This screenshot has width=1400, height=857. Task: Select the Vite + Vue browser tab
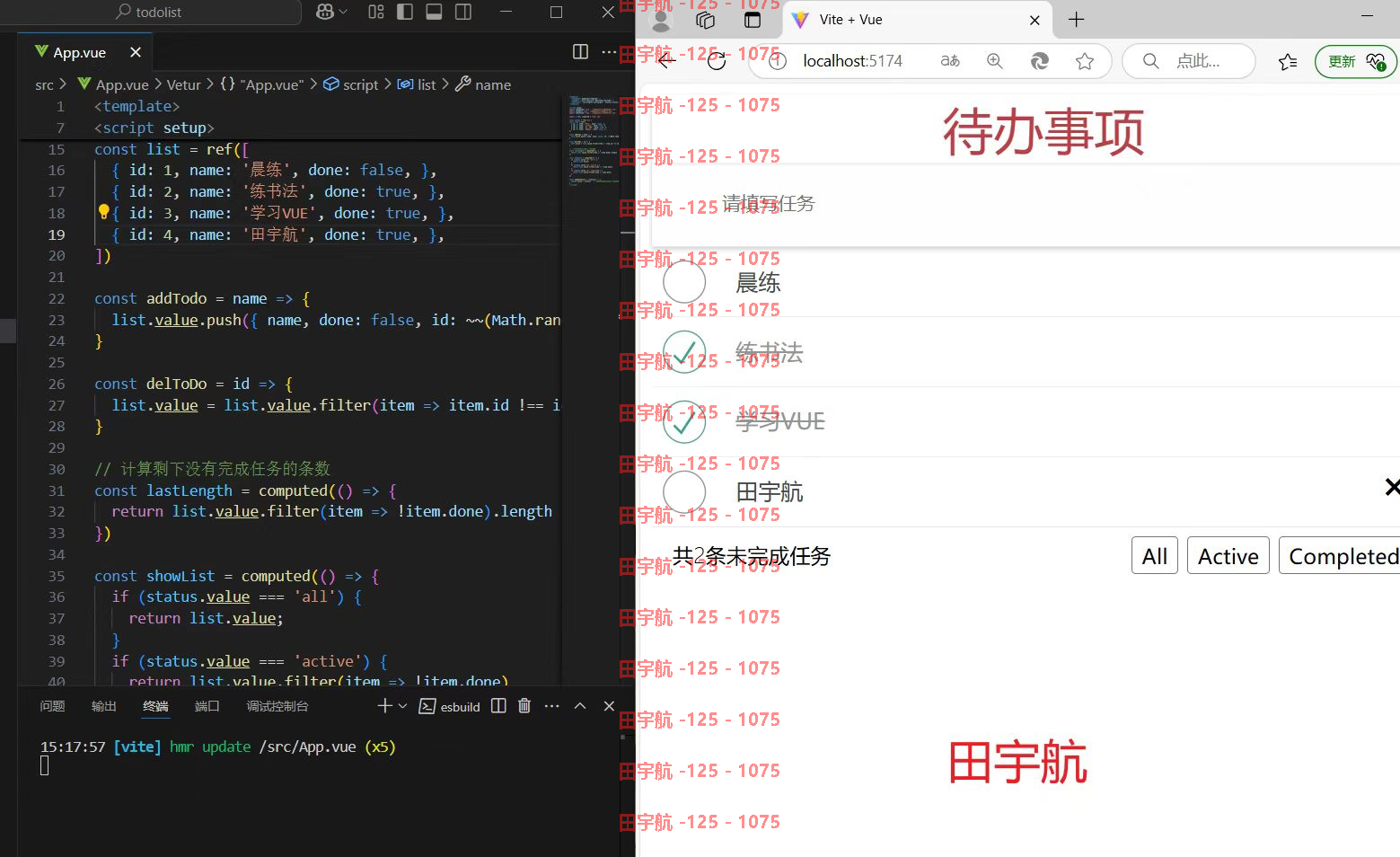(x=919, y=20)
